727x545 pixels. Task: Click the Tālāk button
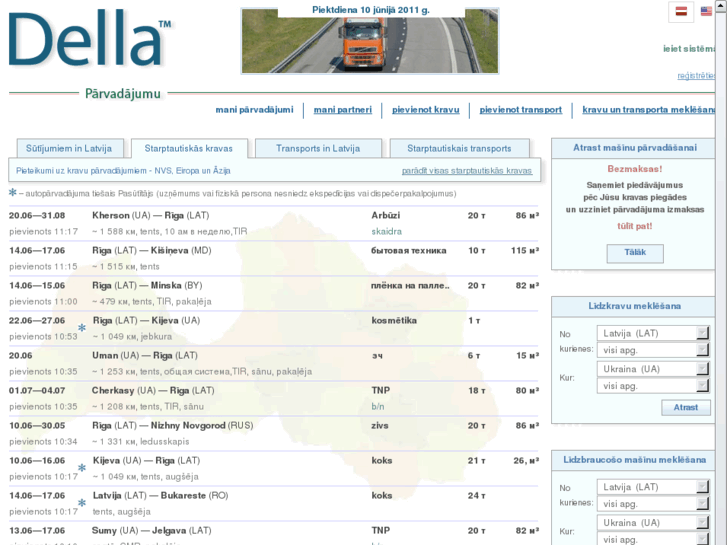(635, 253)
